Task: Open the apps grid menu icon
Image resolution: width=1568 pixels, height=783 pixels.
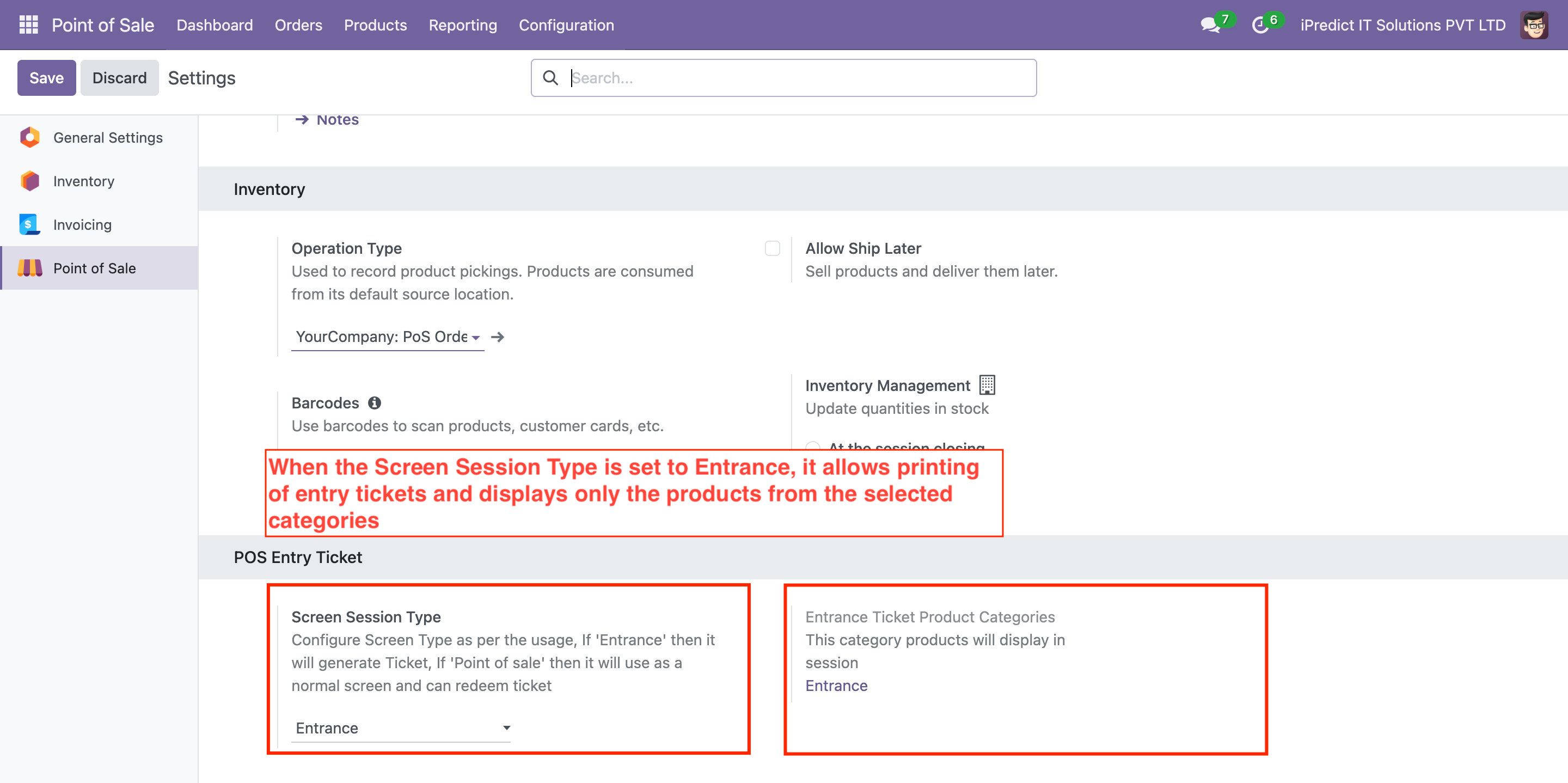Action: coord(28,25)
